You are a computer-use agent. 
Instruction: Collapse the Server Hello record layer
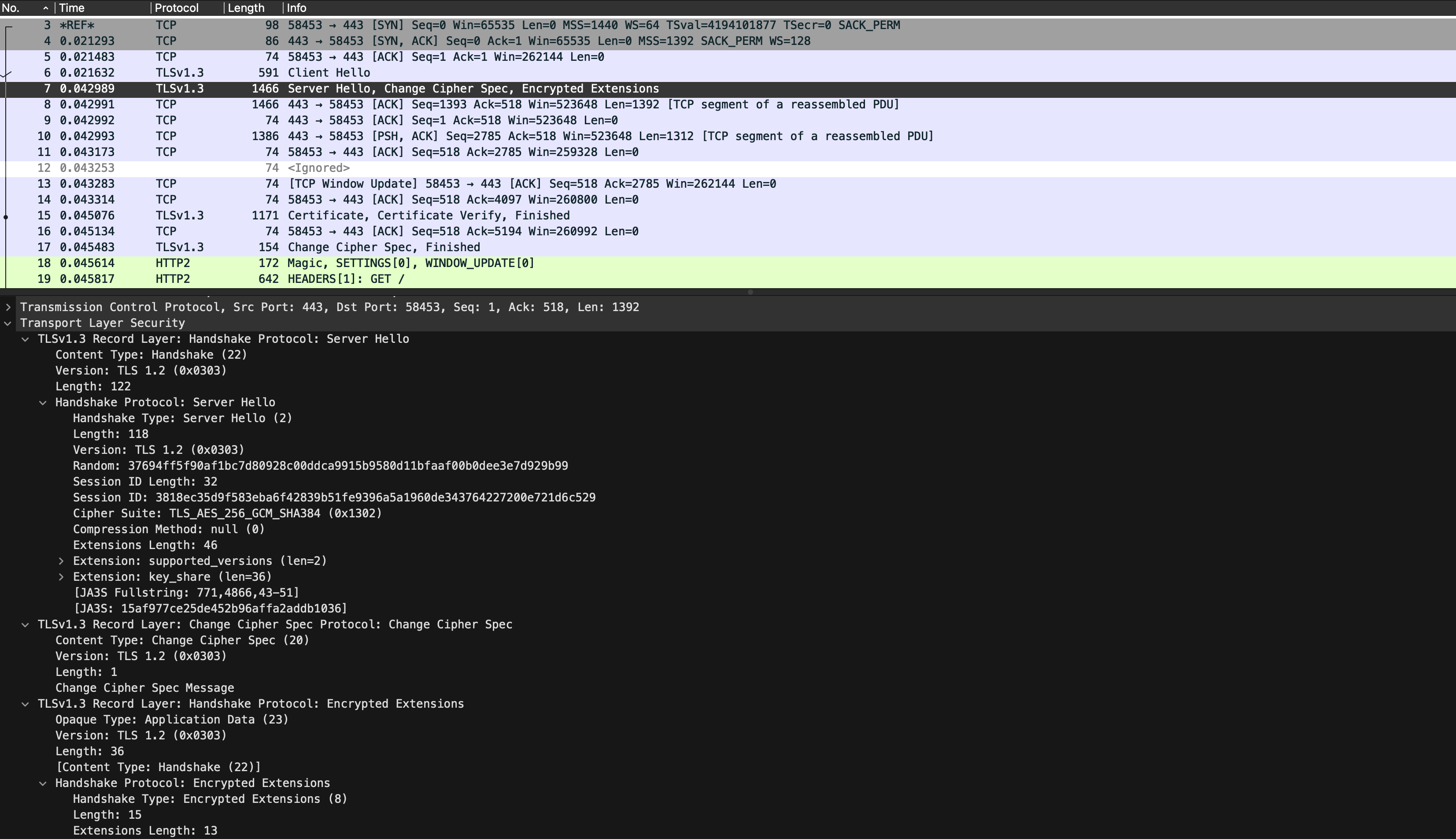pyautogui.click(x=26, y=339)
